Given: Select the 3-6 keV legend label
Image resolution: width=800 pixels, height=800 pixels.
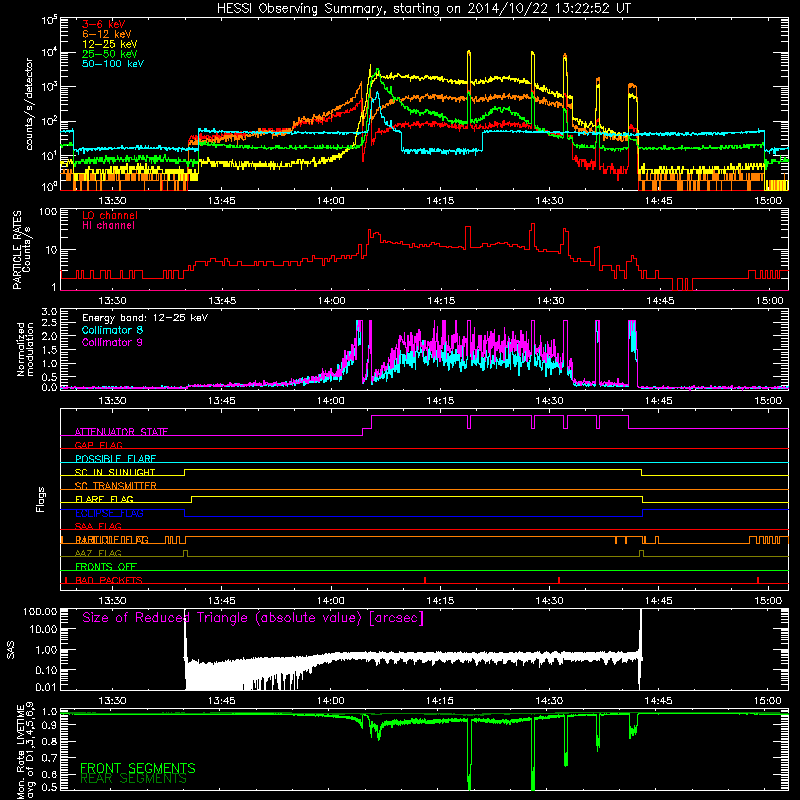Looking at the screenshot, I should point(104,24).
